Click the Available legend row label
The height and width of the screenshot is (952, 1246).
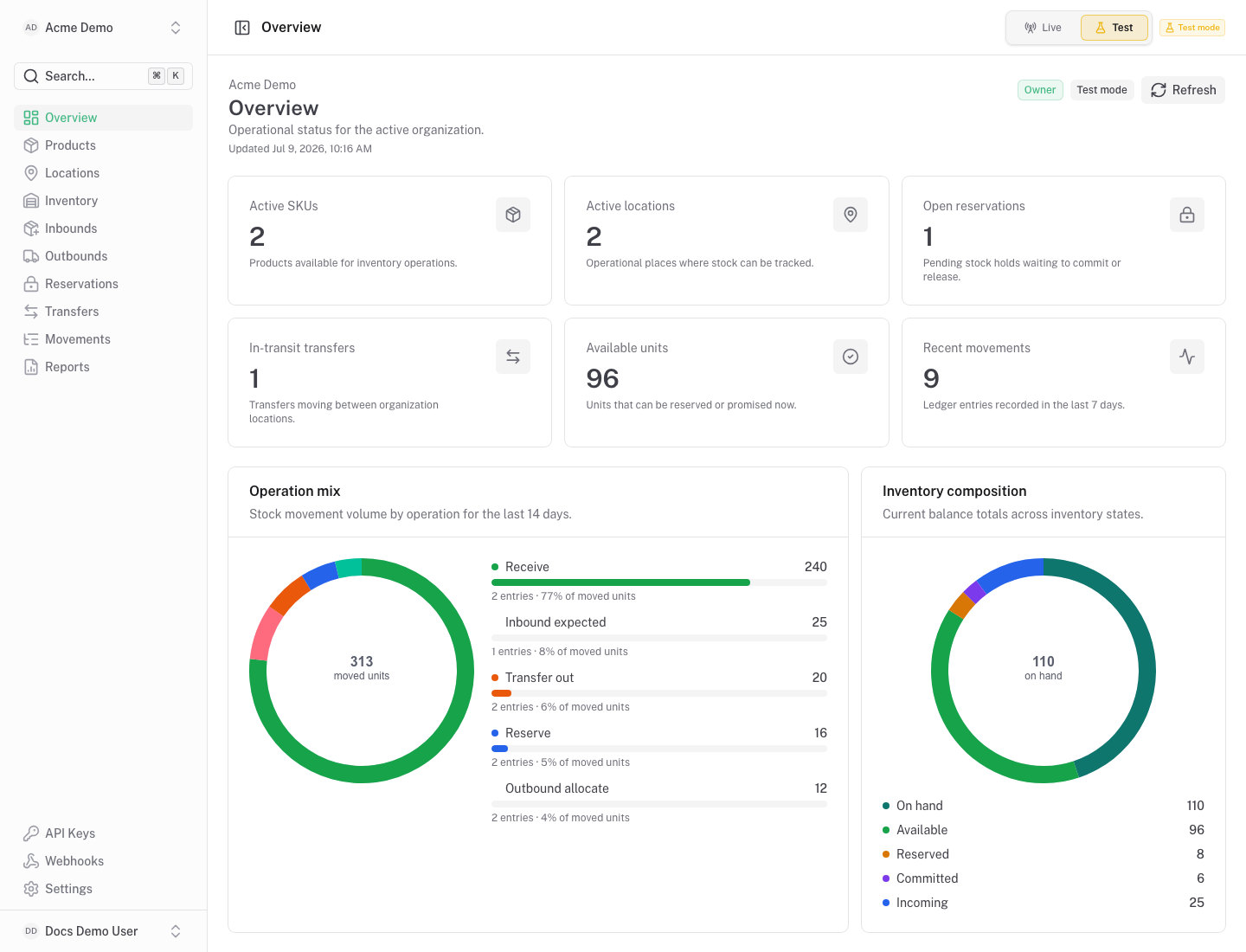[x=922, y=830]
